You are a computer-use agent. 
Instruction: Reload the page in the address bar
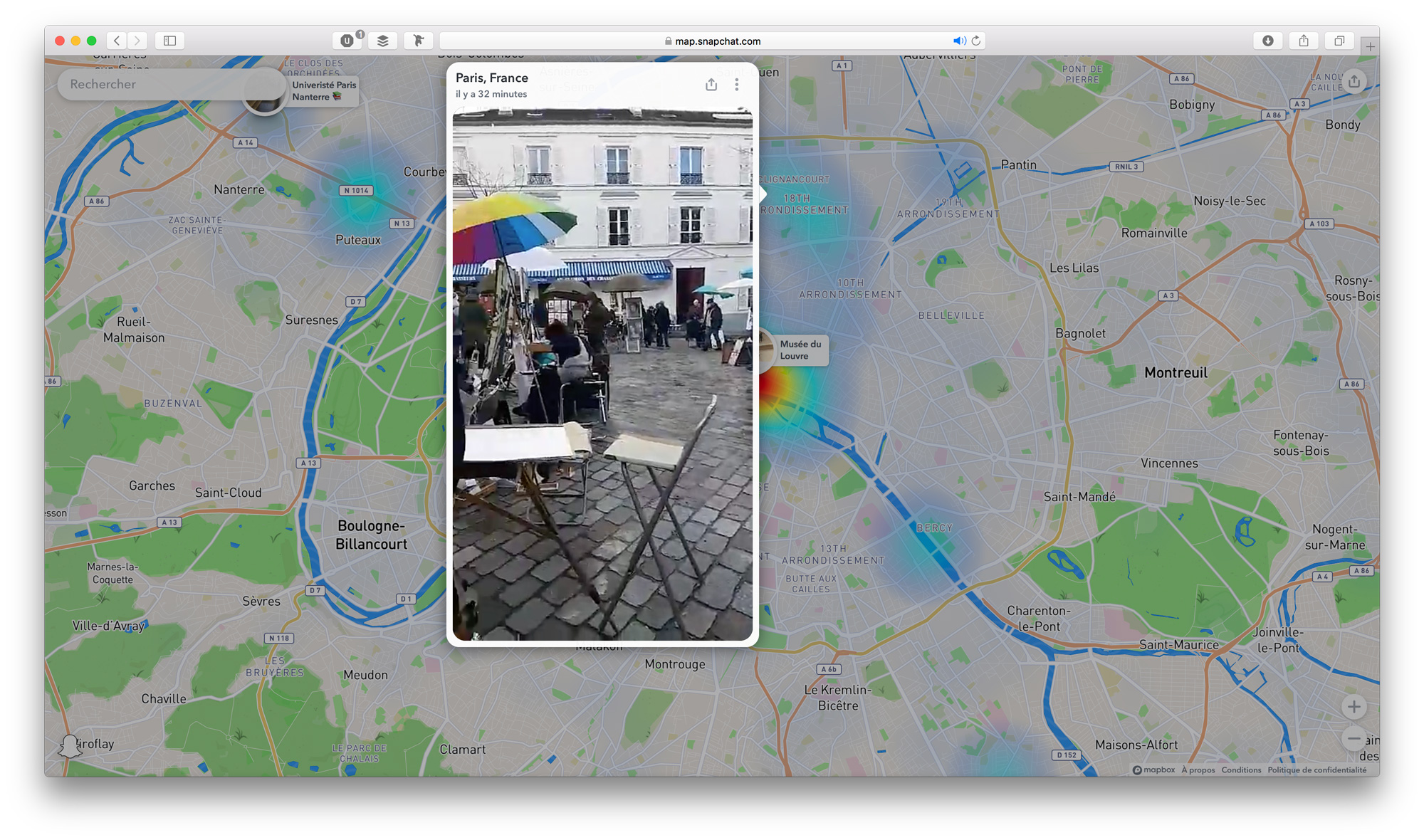click(975, 41)
